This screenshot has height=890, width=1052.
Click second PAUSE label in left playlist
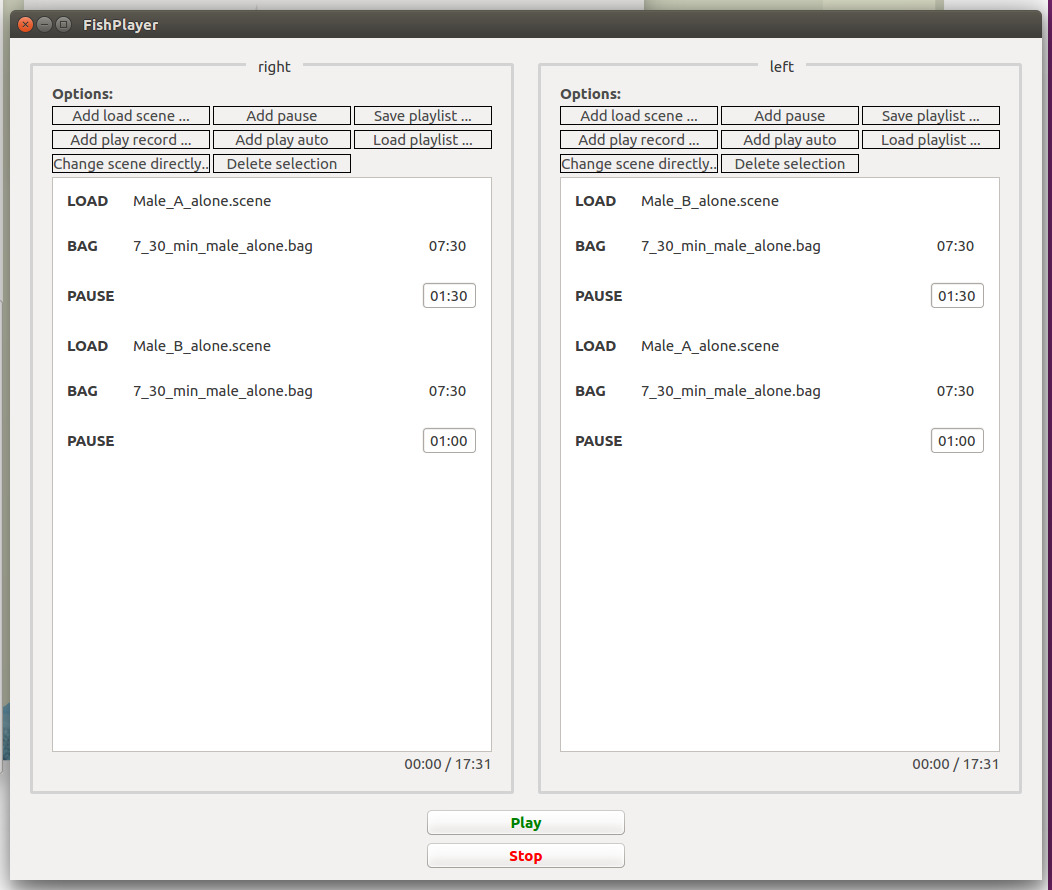[x=598, y=441]
